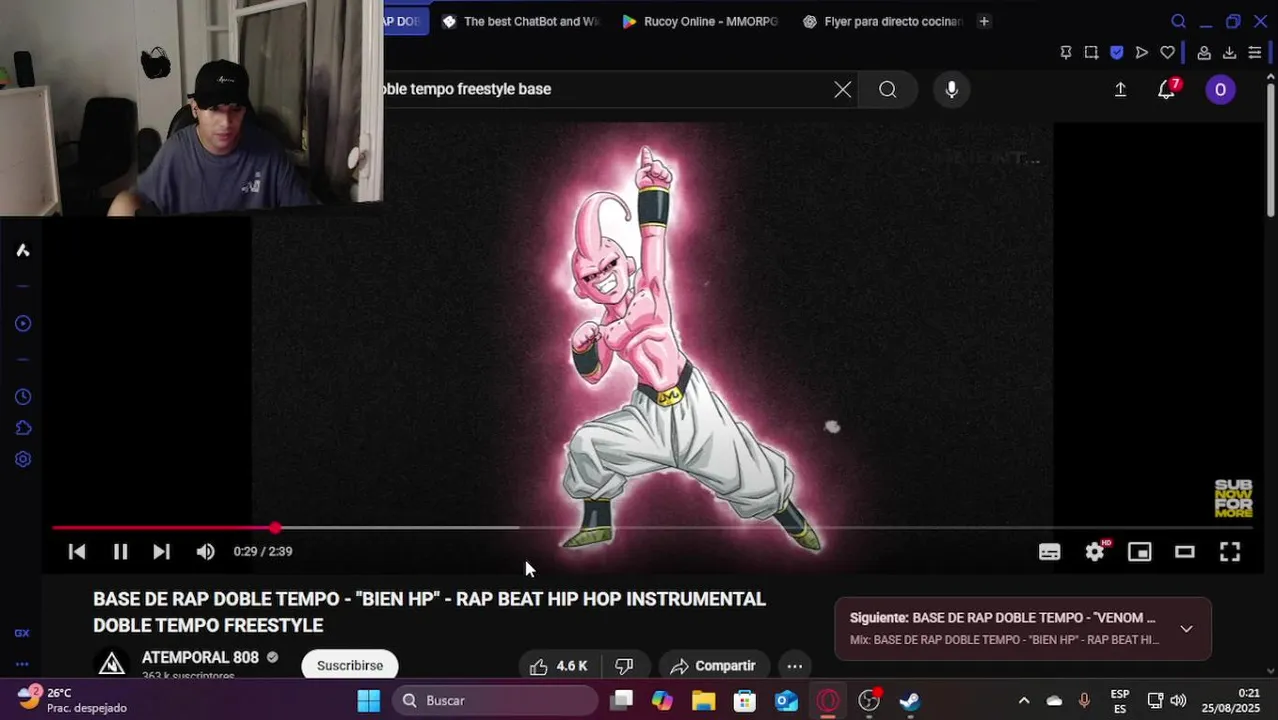1278x720 pixels.
Task: Switch to miniplayer mode
Action: click(x=1140, y=552)
